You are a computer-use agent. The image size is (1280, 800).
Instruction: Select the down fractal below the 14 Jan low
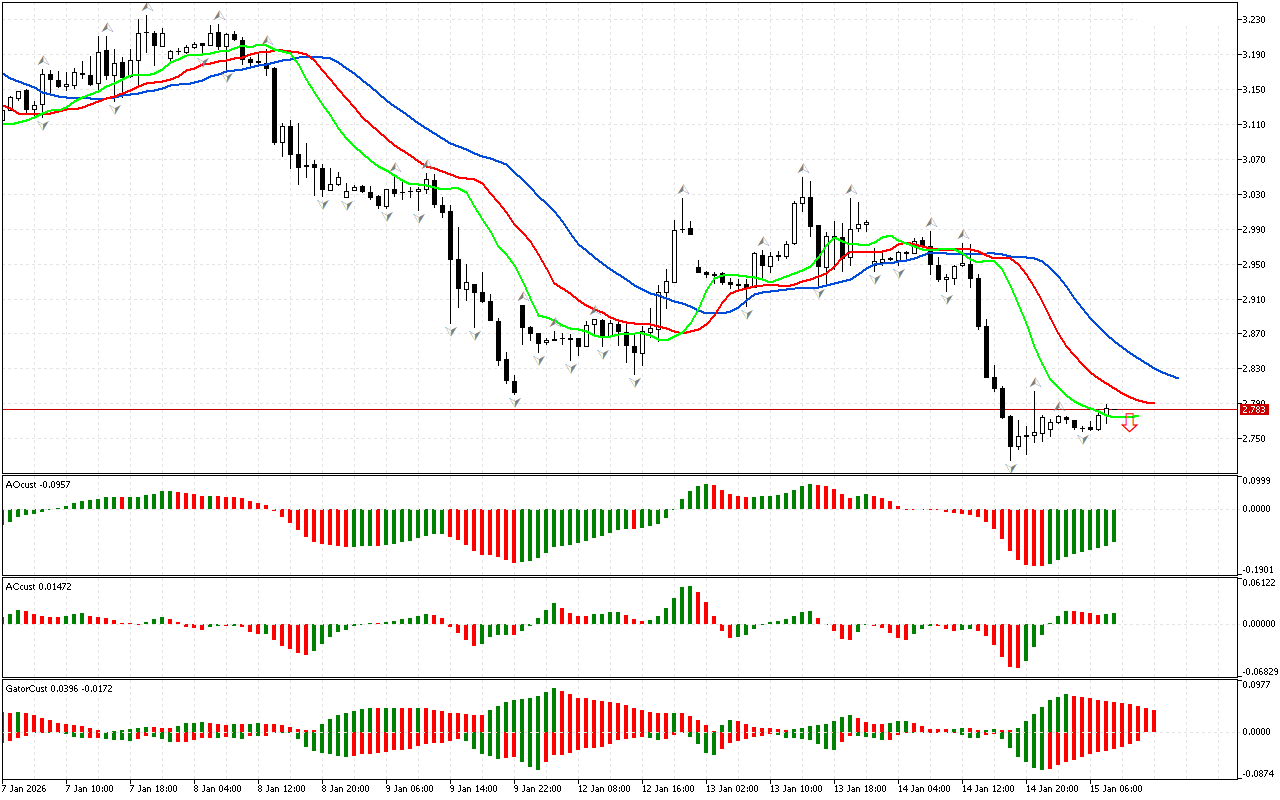click(1012, 467)
